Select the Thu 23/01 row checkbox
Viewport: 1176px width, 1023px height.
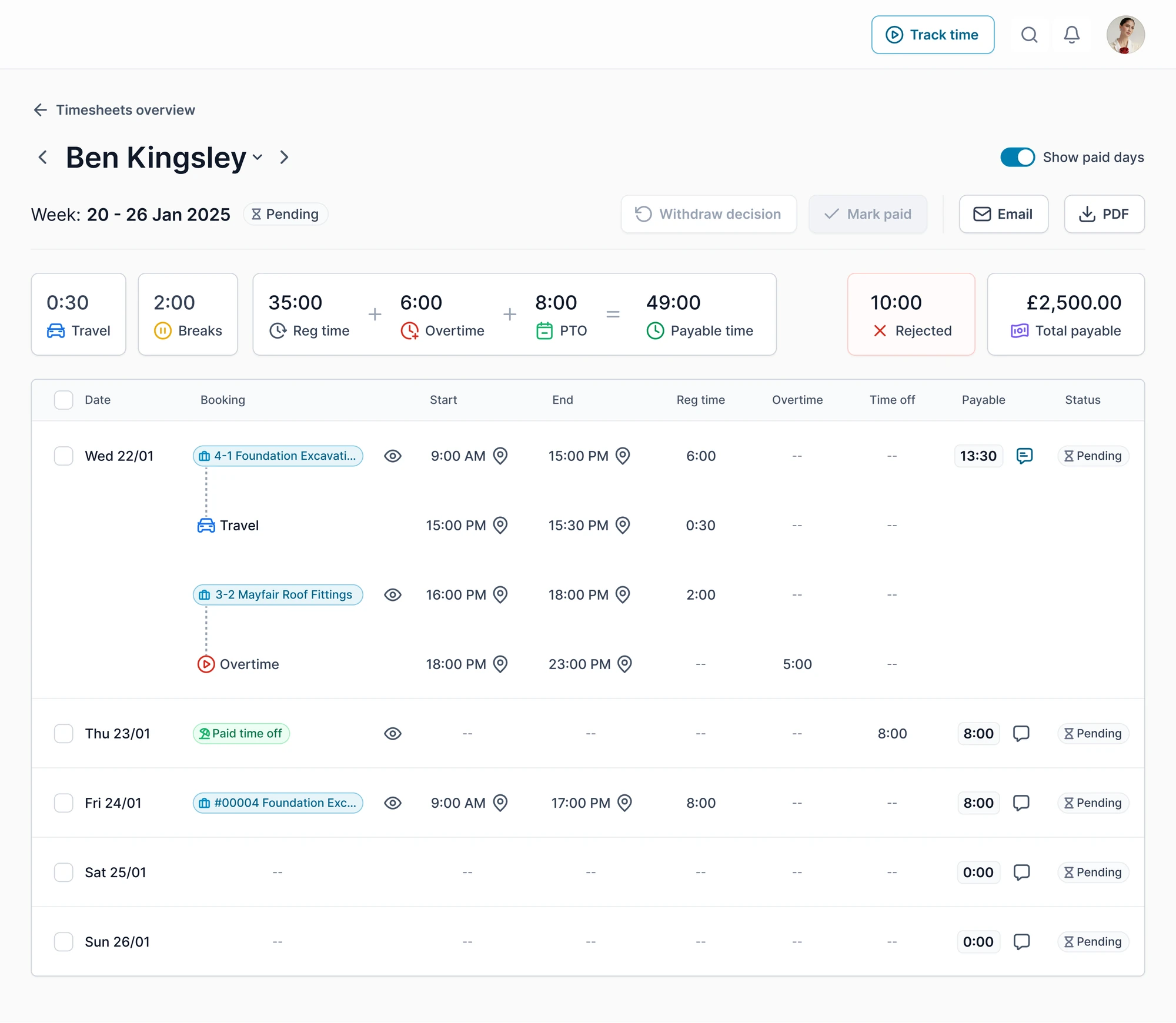[x=64, y=733]
